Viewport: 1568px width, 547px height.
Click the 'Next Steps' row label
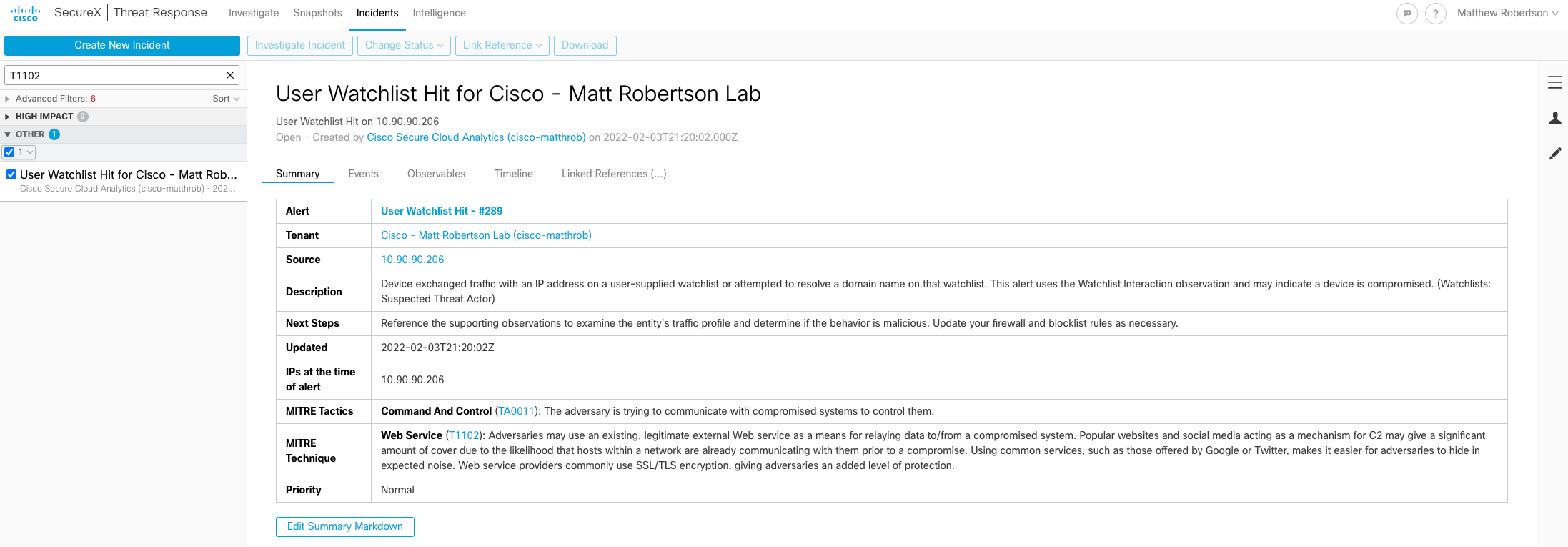coord(312,323)
